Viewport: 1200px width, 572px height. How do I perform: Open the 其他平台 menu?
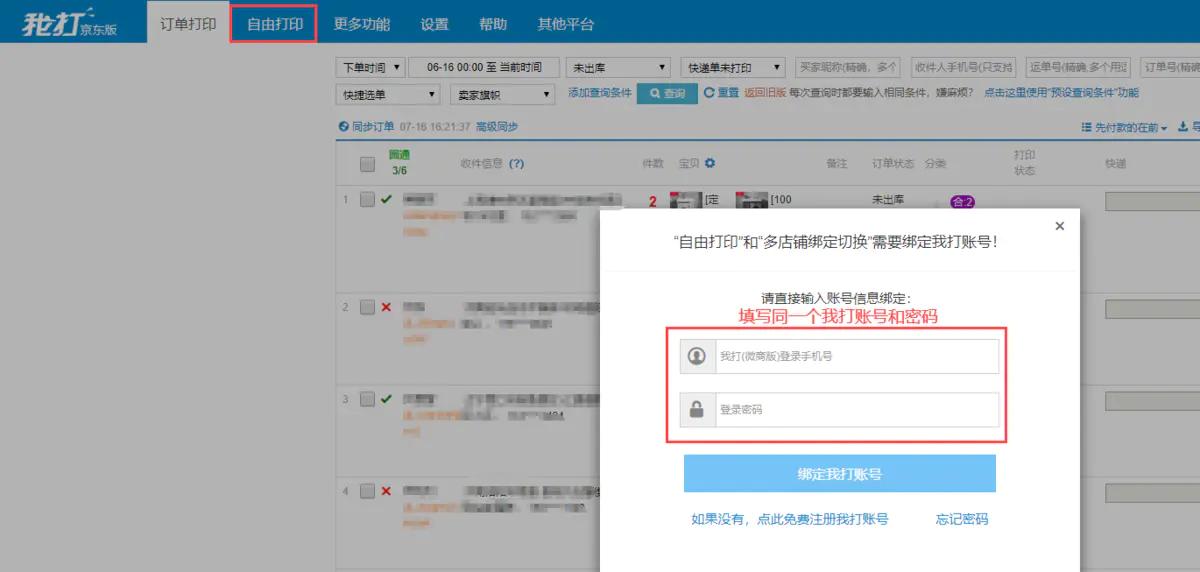(566, 24)
